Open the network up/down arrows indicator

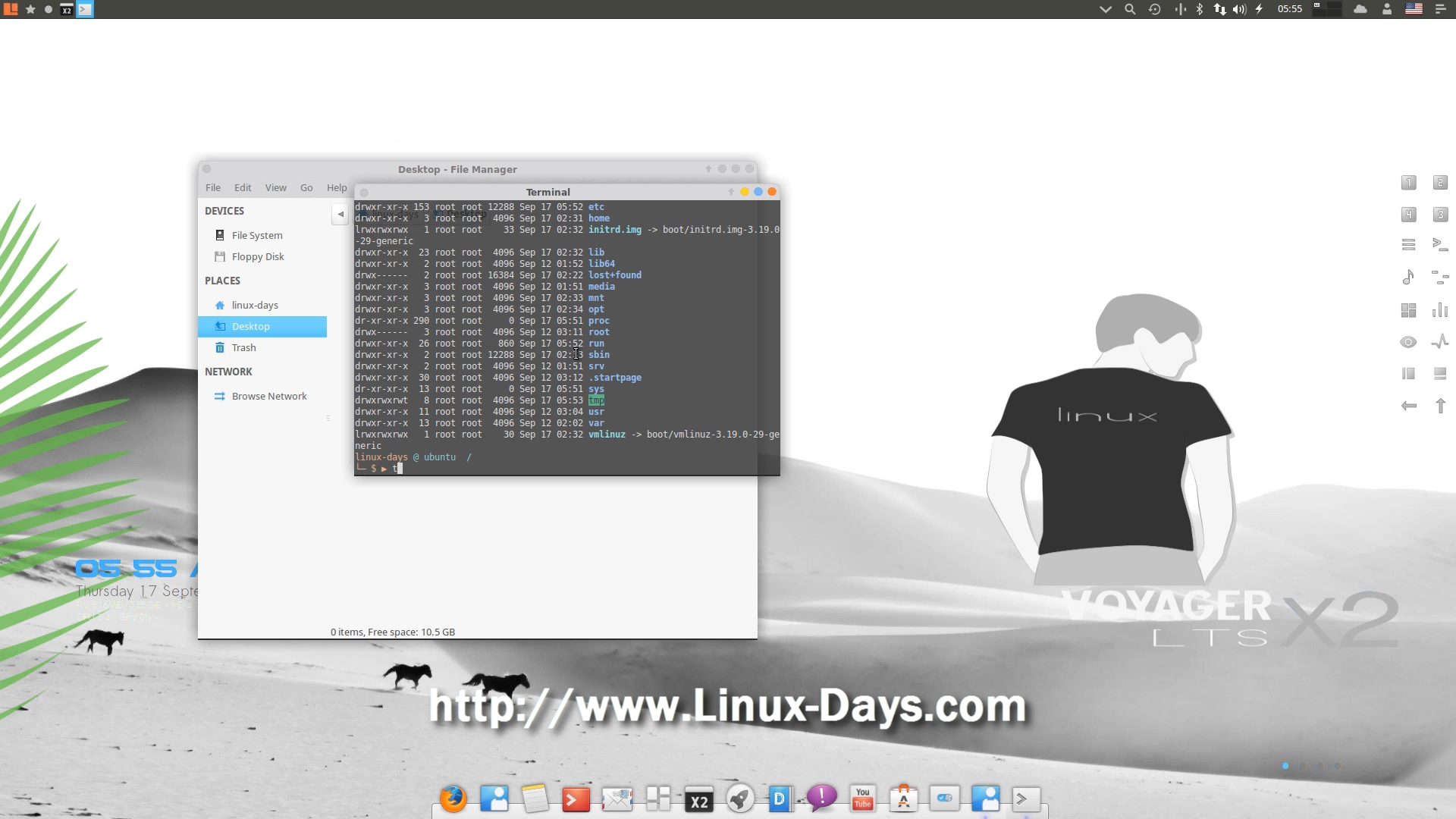point(1219,9)
